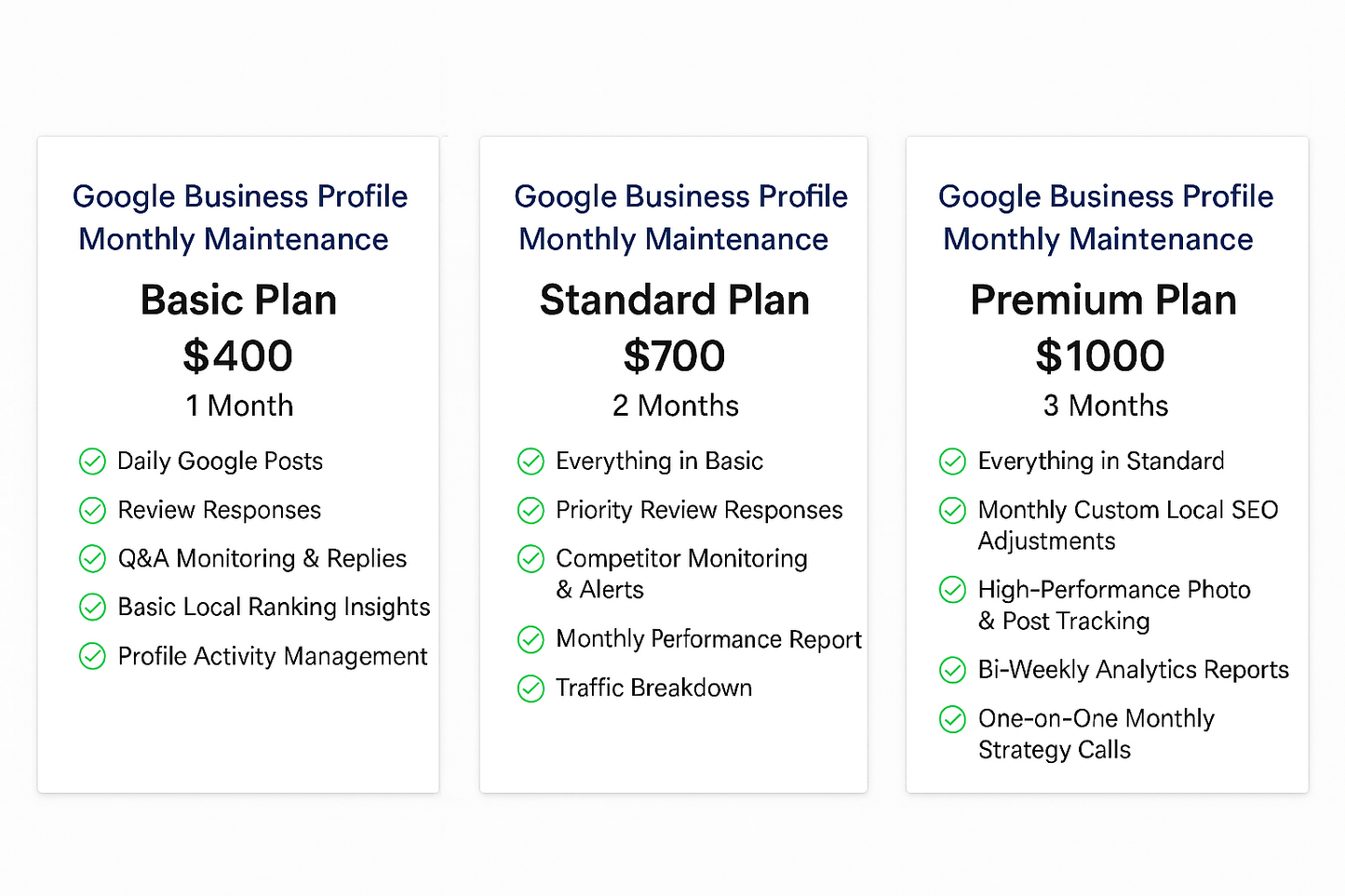Click the check icon for Monthly Custom Local SEO
This screenshot has height=896, width=1345.
(x=952, y=510)
